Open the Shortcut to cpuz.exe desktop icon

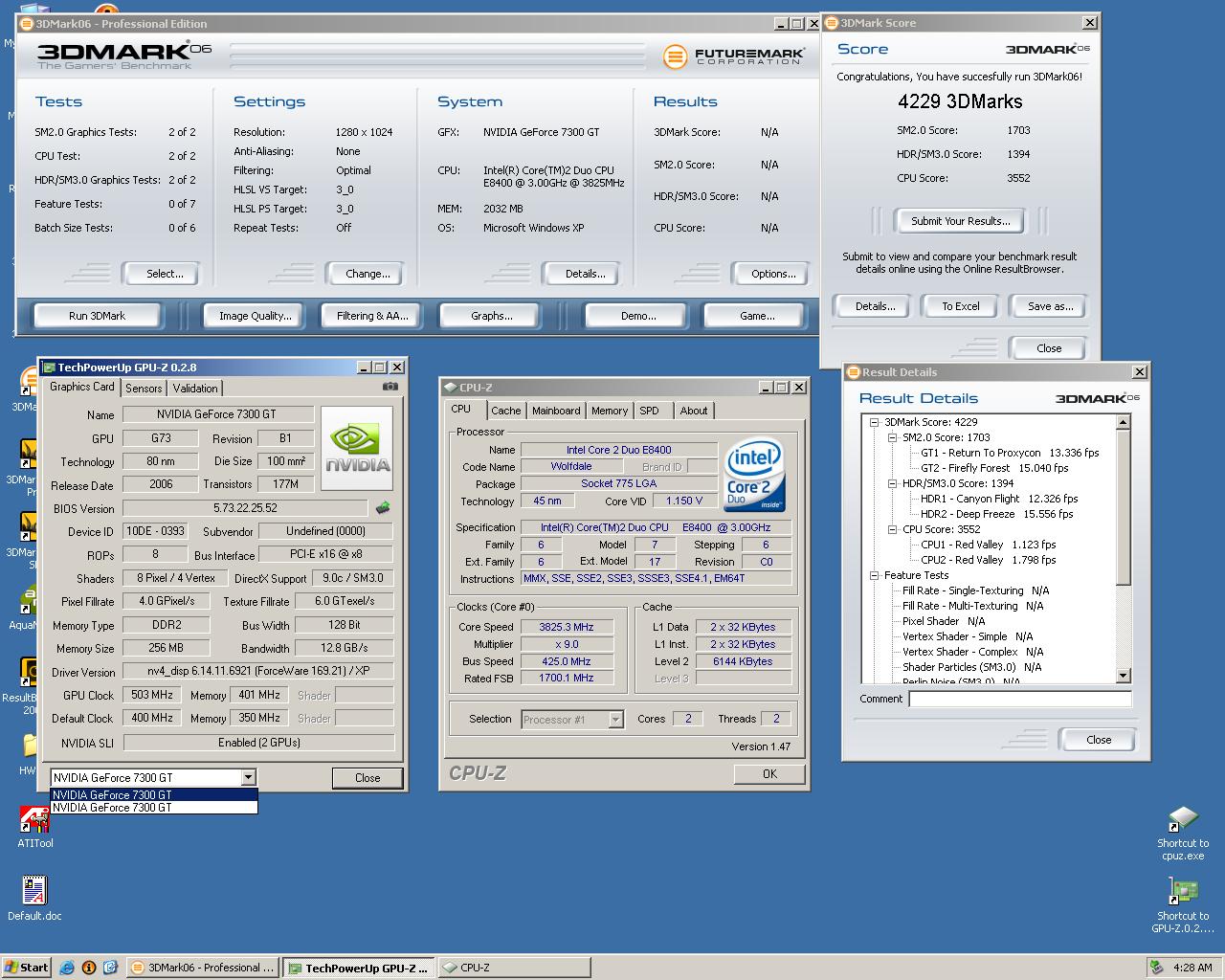click(1183, 834)
